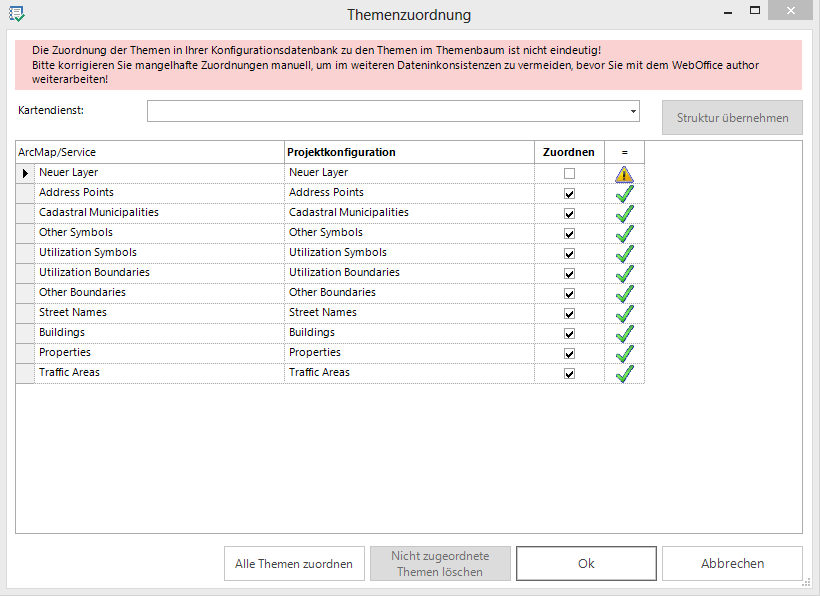The image size is (820, 596).
Task: Click the warning icon for Neuer Layer
Action: tap(624, 173)
